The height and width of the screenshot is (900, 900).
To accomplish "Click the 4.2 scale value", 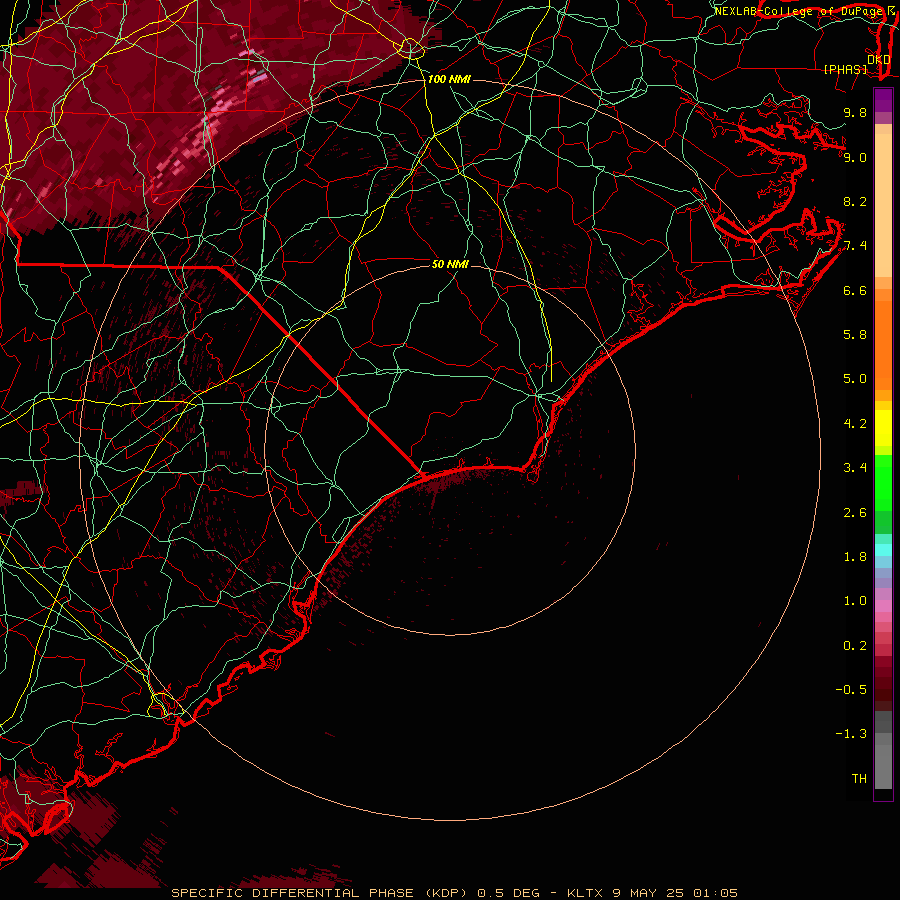I will coord(855,424).
